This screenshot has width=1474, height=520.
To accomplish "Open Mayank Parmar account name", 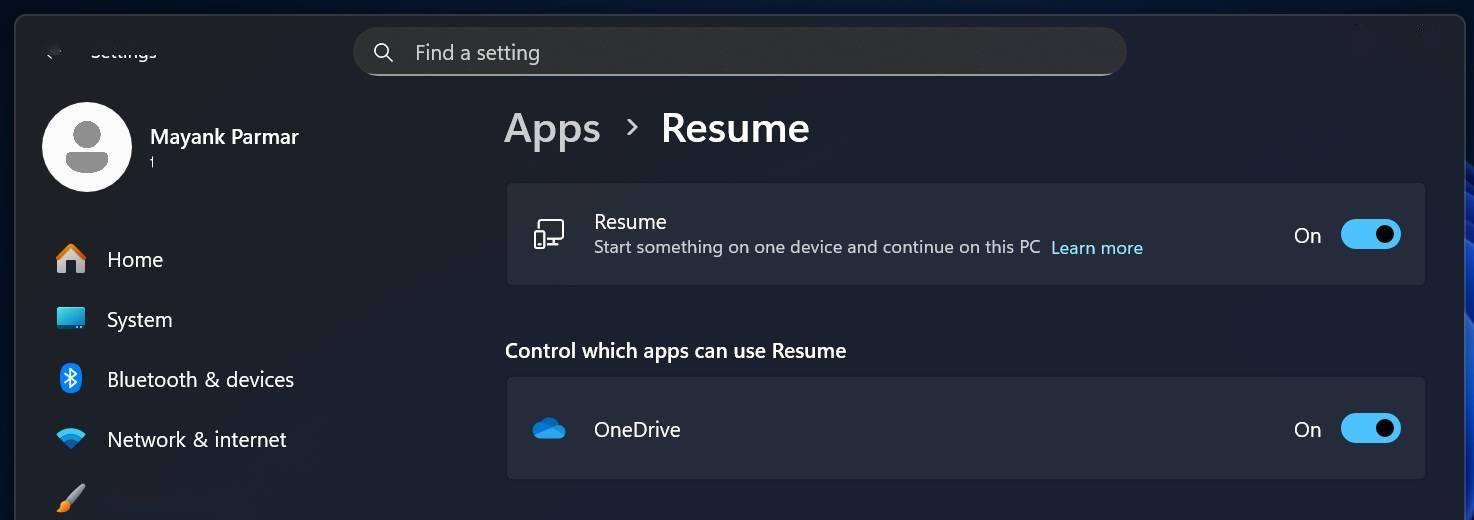I will coord(224,137).
